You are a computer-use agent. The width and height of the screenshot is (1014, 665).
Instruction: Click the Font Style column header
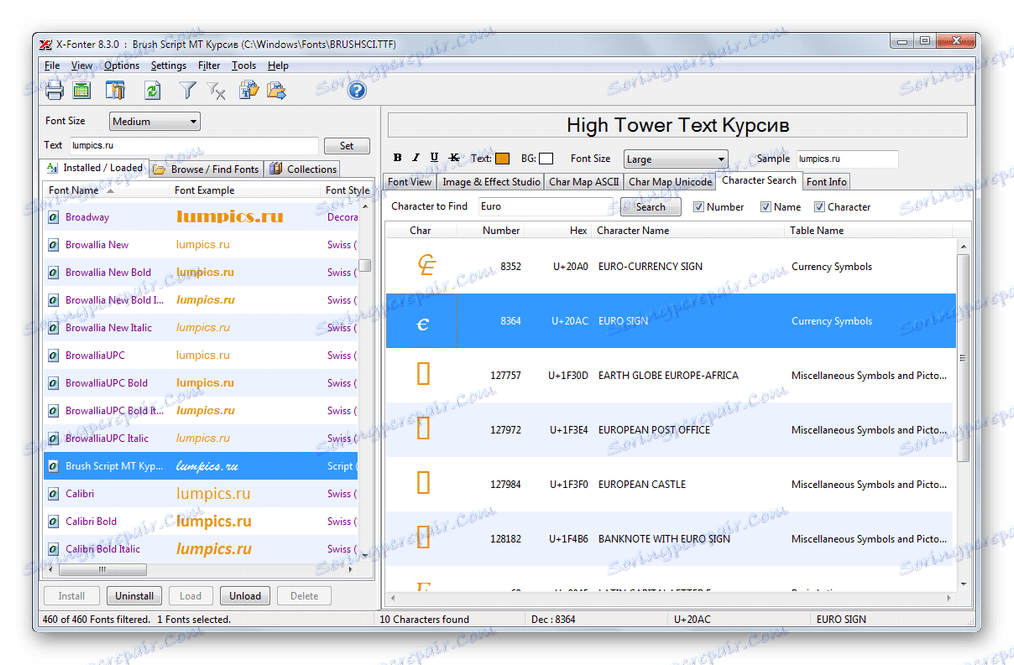347,190
